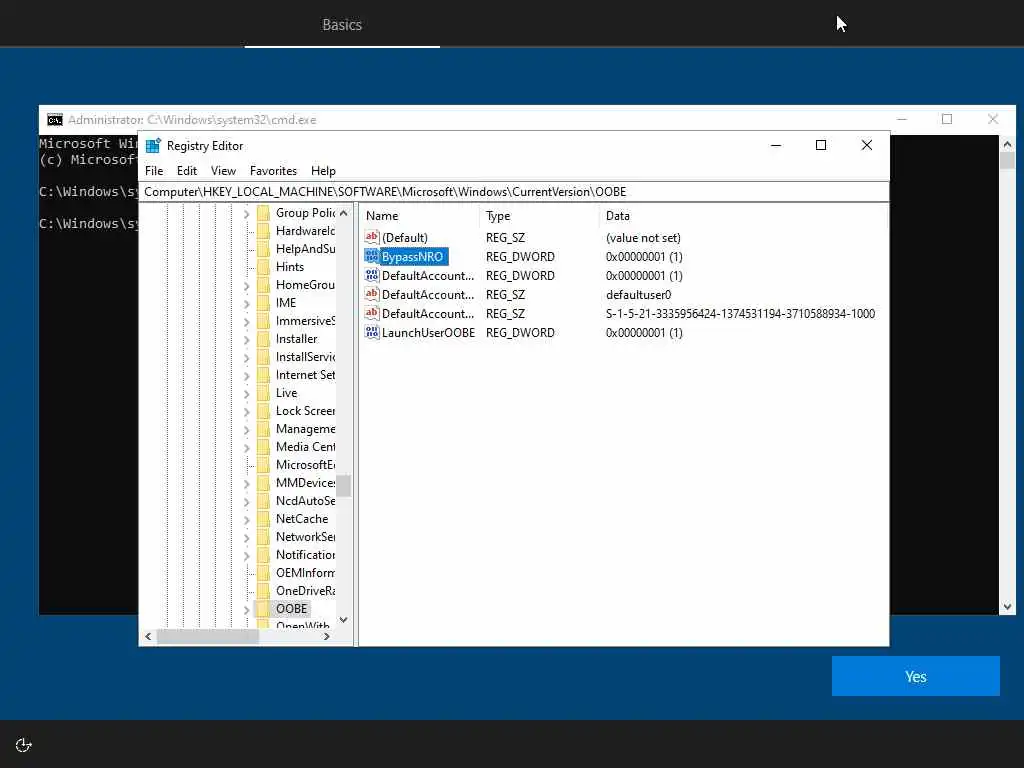Click the Type column header

pyautogui.click(x=539, y=216)
